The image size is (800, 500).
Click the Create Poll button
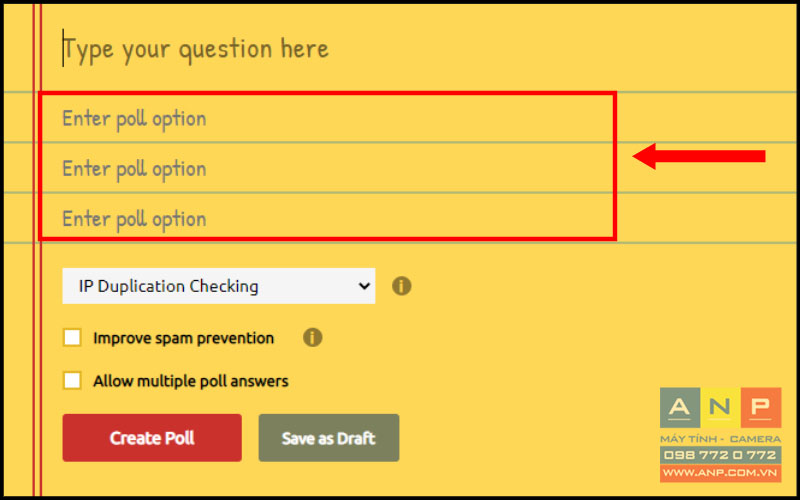(x=152, y=438)
